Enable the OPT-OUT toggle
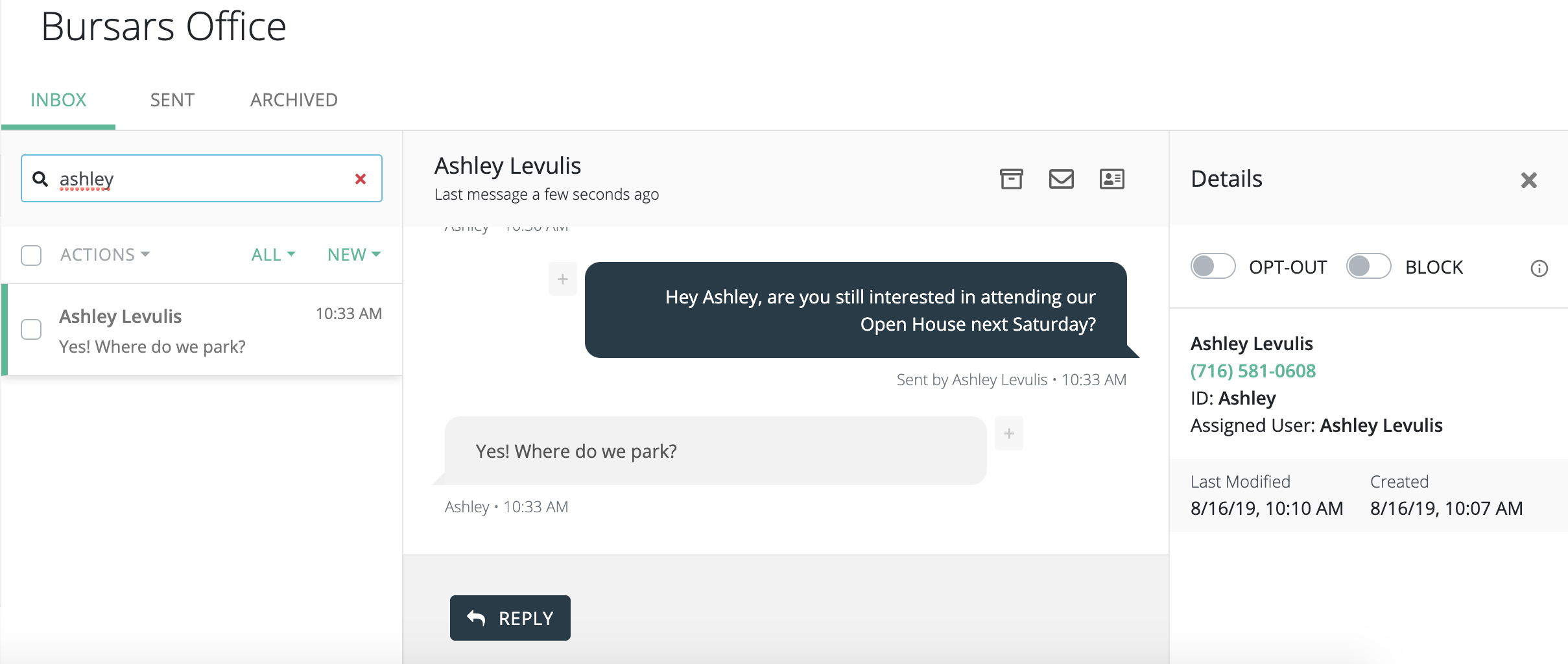The image size is (1568, 664). tap(1213, 267)
